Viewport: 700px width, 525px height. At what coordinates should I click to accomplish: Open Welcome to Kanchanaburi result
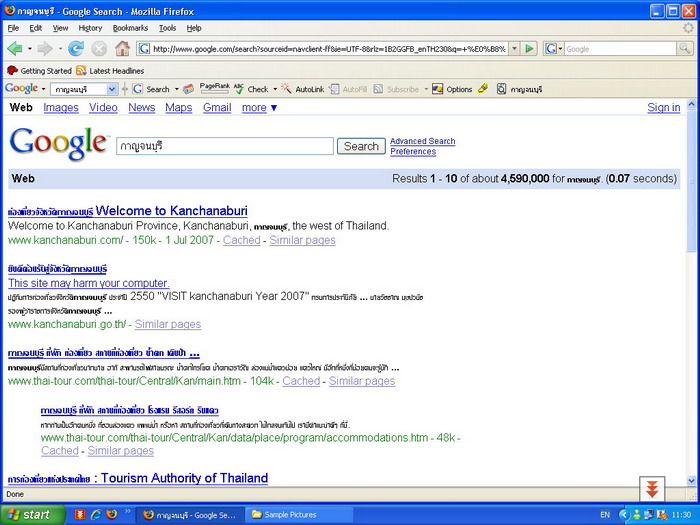click(128, 211)
